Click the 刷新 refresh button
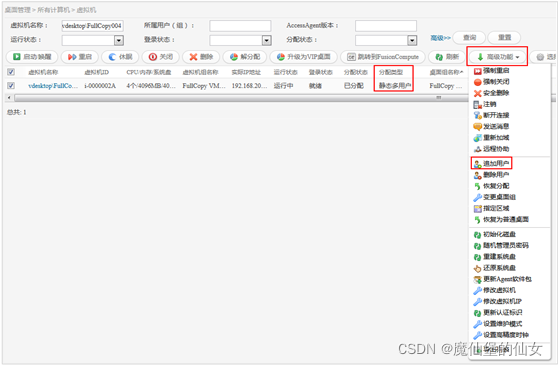 (x=447, y=57)
